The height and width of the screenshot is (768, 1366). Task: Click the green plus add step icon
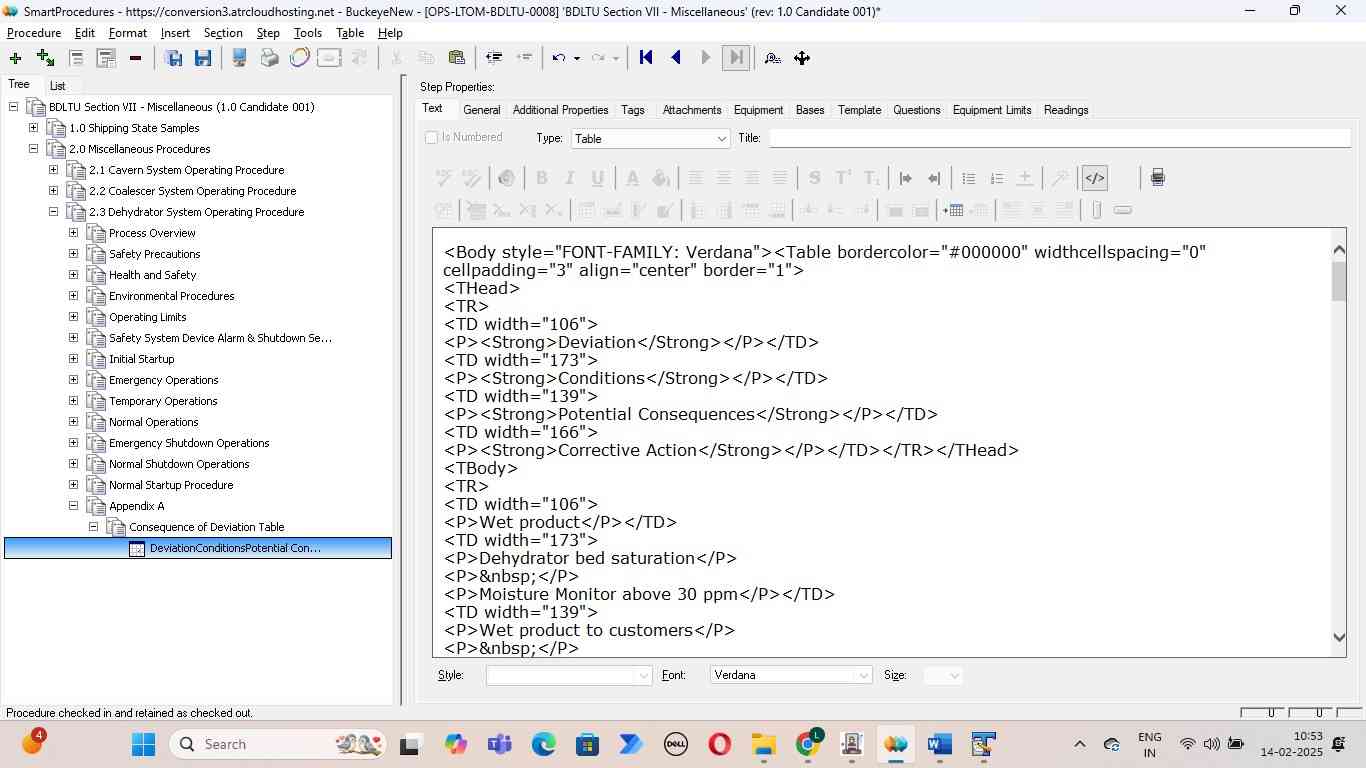click(x=15, y=58)
